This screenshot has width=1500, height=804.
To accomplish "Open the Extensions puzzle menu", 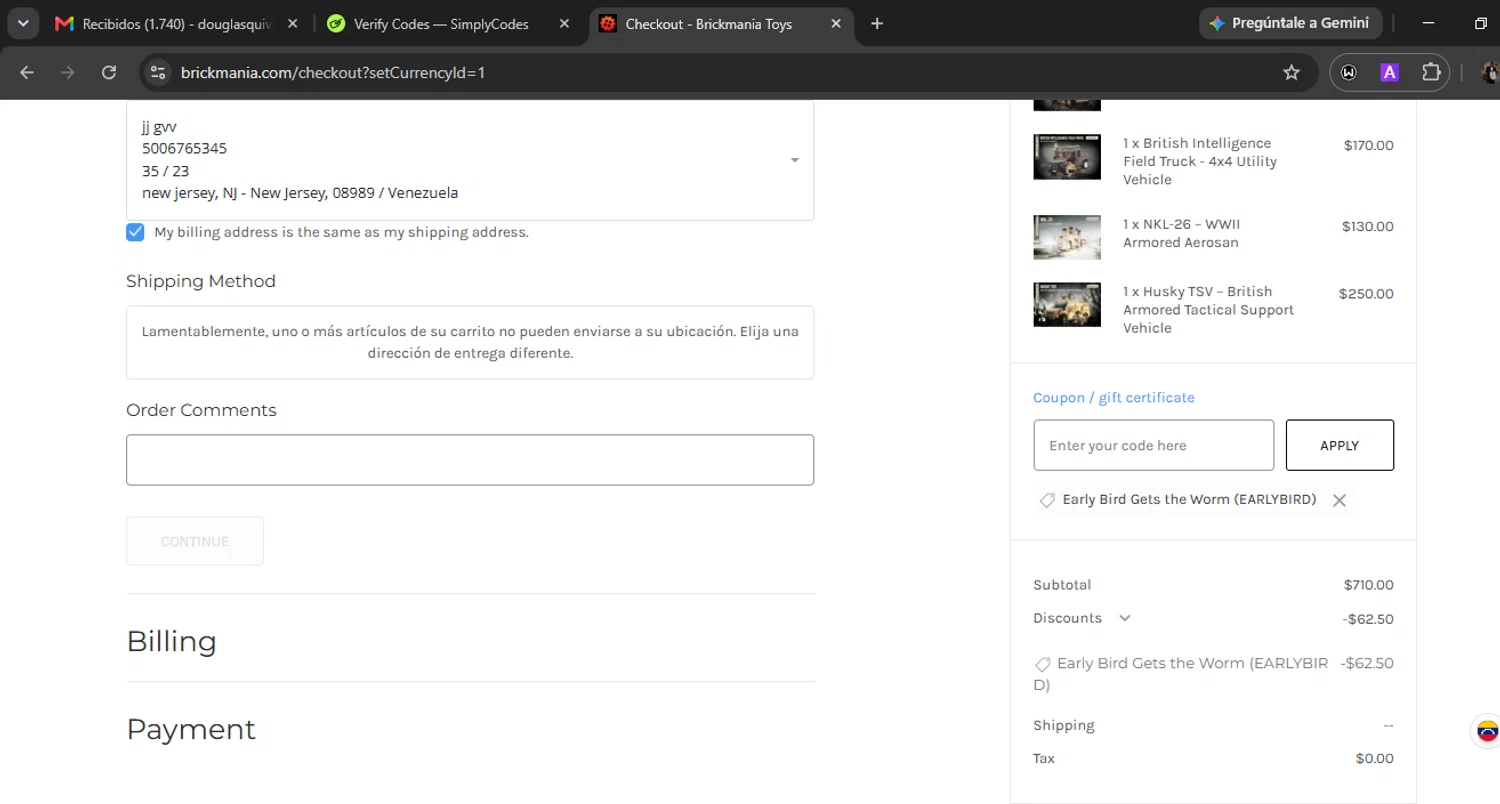I will pyautogui.click(x=1431, y=72).
